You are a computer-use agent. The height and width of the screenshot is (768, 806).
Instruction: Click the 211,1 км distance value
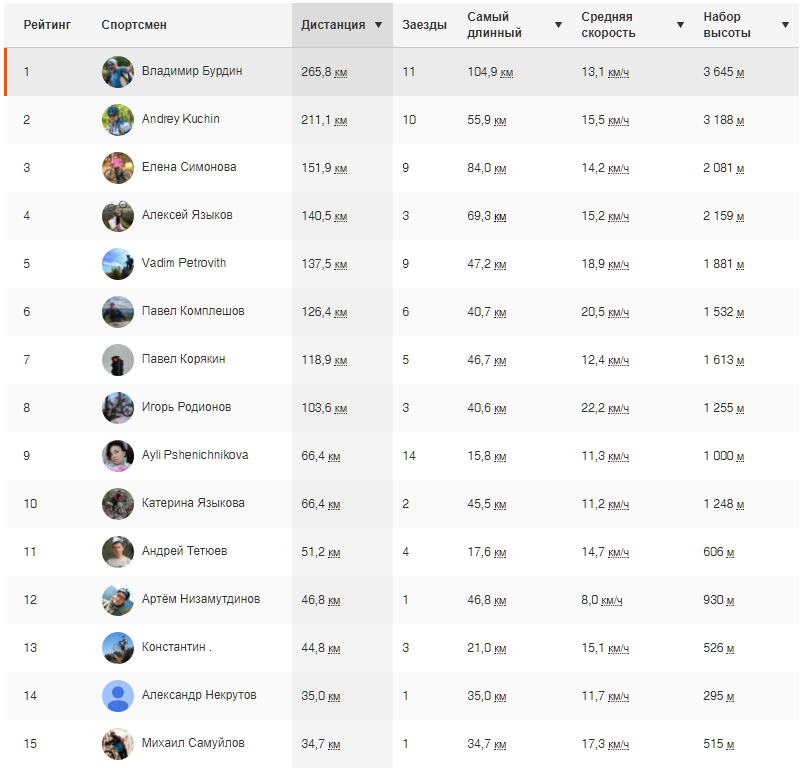pos(324,120)
